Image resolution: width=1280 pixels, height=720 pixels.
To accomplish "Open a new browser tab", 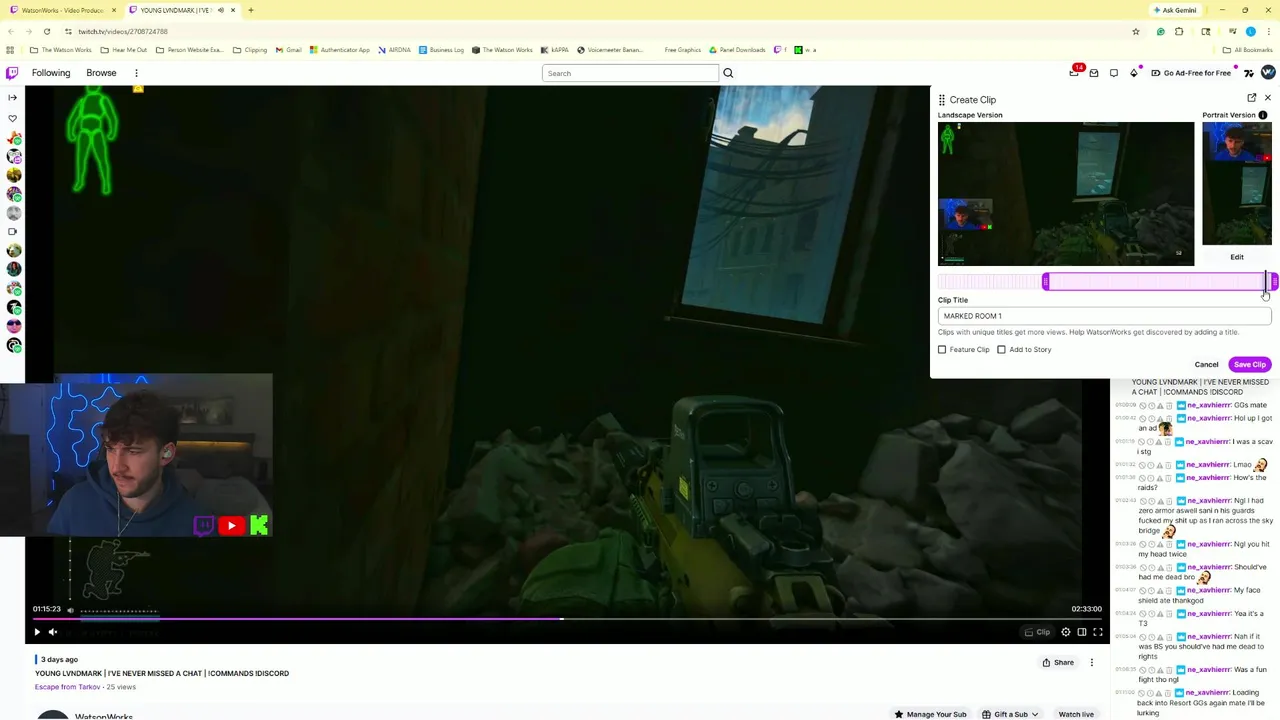I will click(251, 10).
